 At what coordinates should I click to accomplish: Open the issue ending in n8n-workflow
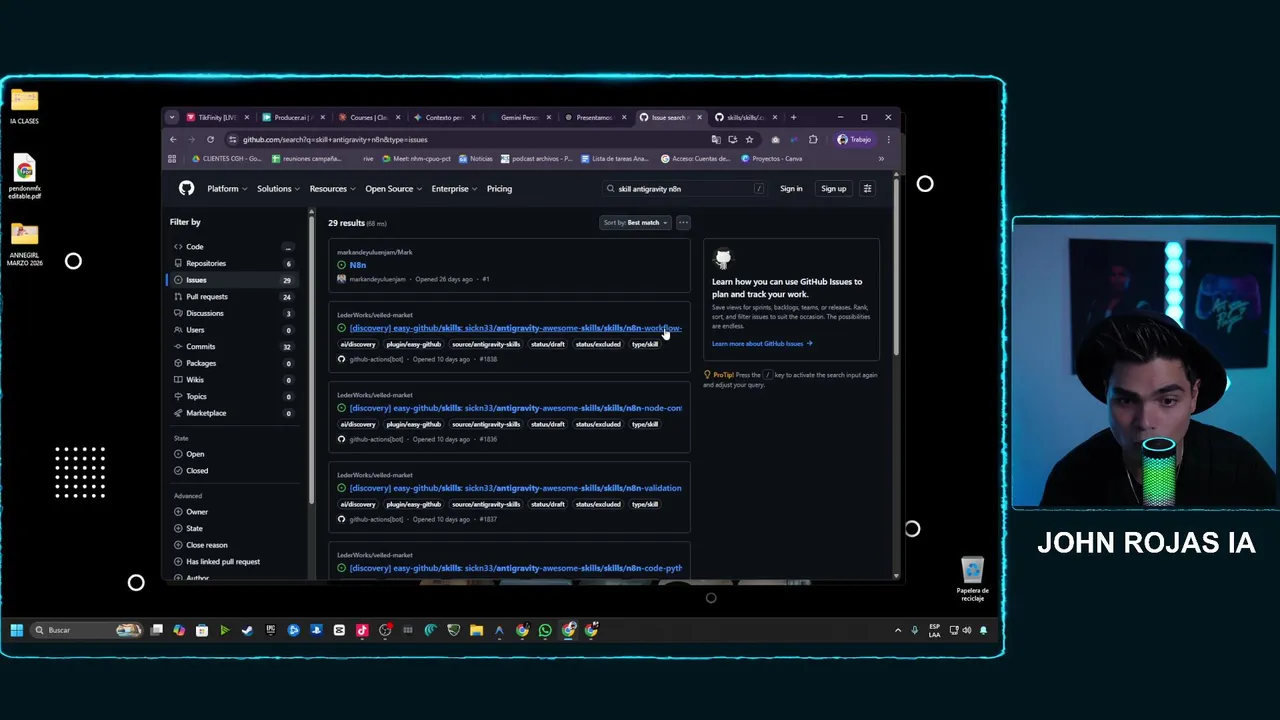[x=516, y=328]
